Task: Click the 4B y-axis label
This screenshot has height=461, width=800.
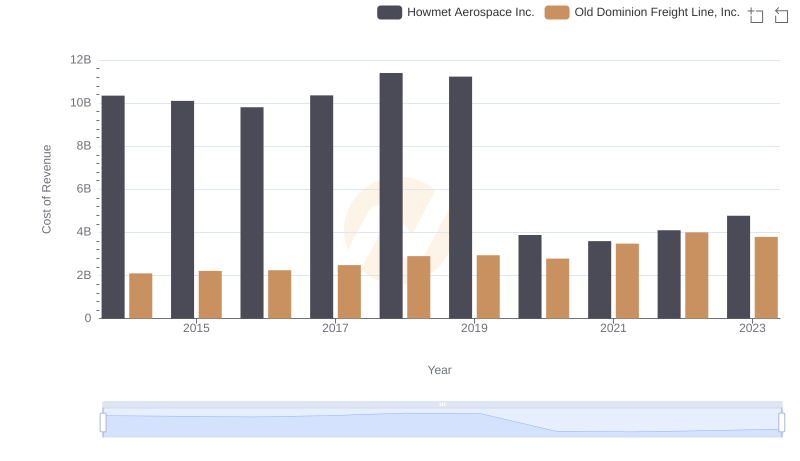Action: pyautogui.click(x=84, y=232)
